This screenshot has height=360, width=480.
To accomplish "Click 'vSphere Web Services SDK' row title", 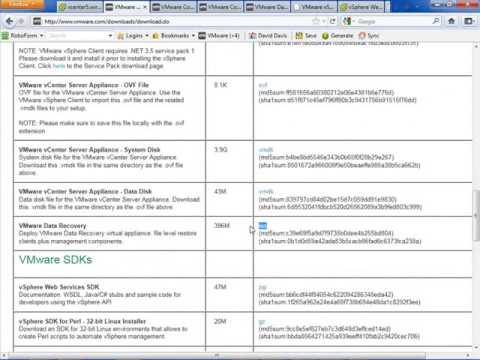I will click(x=59, y=287).
